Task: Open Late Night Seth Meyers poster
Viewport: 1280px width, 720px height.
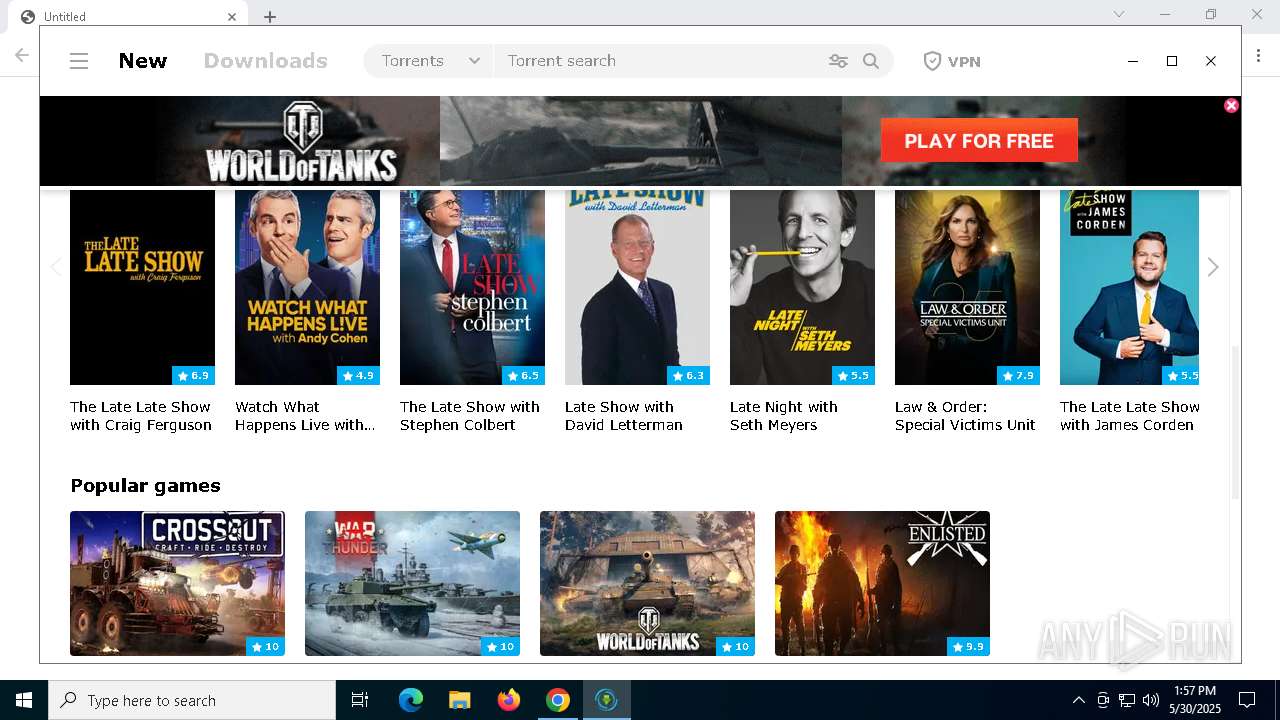Action: tap(802, 287)
